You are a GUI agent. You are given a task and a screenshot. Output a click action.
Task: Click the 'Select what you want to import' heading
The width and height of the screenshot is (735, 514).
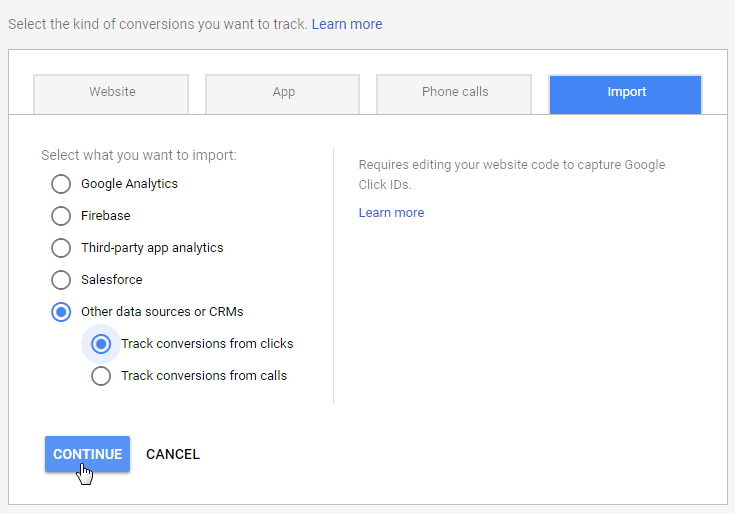(139, 155)
